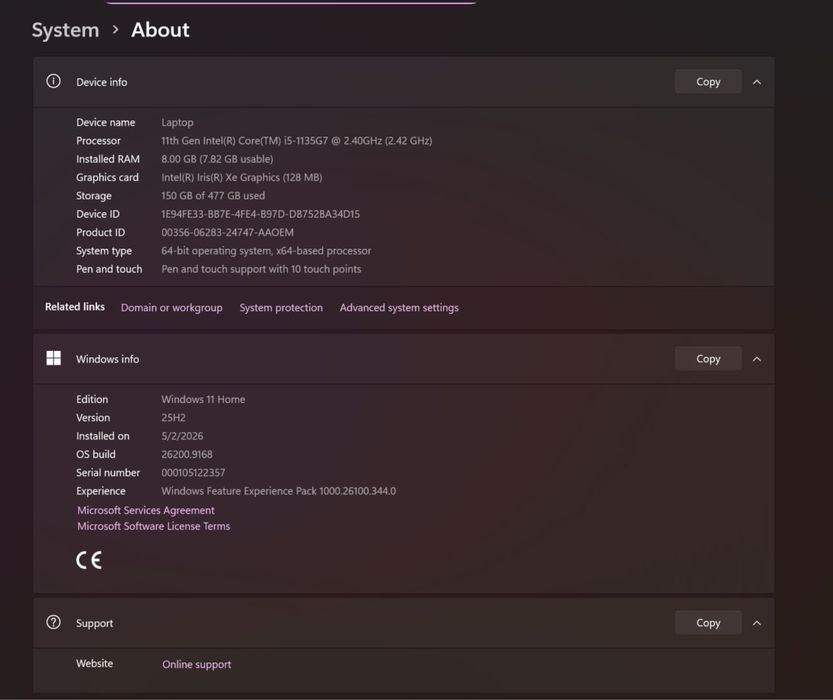This screenshot has width=833, height=700.
Task: Click the Experience field label
Action: tap(101, 491)
